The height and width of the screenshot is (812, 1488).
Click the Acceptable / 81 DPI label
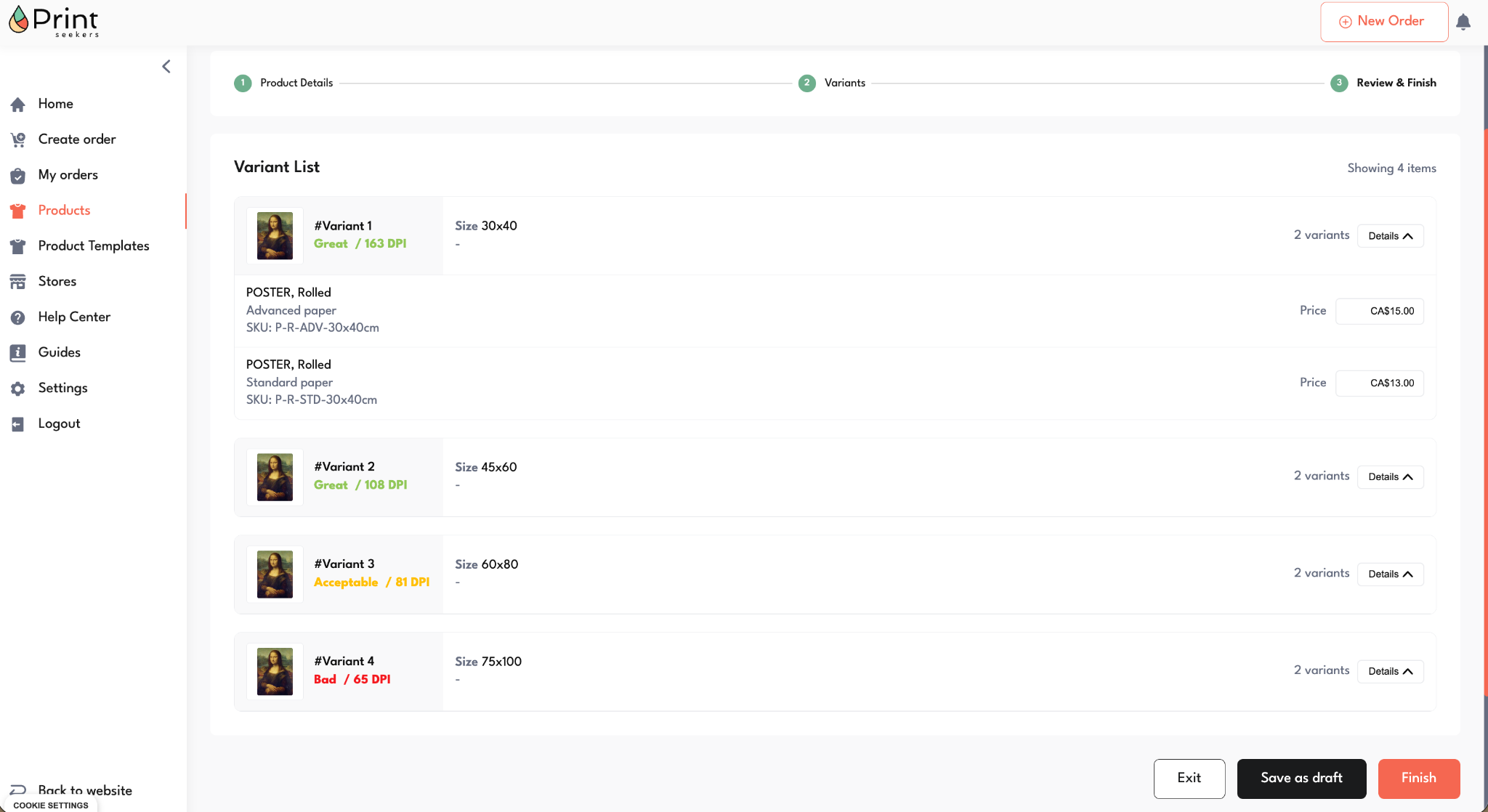371,582
